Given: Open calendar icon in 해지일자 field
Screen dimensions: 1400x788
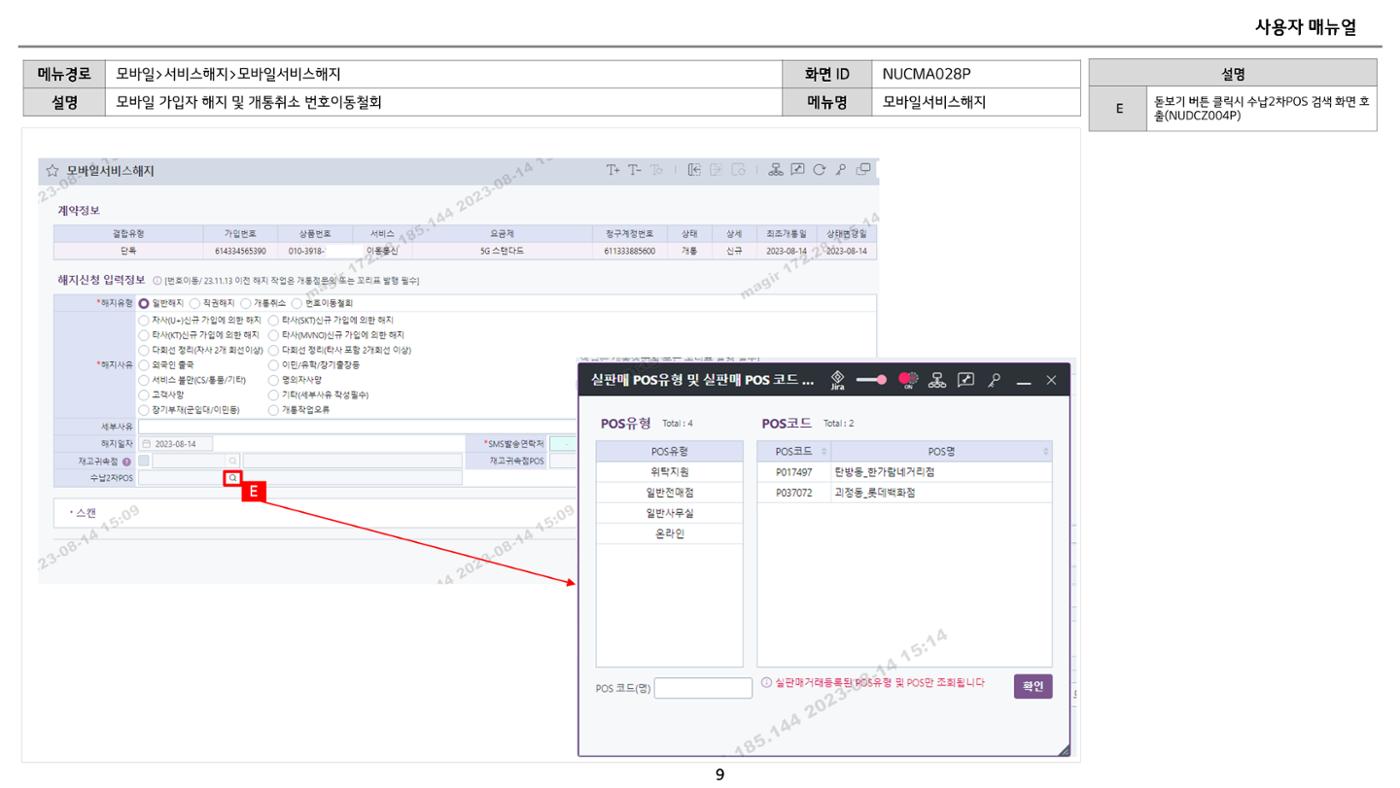Looking at the screenshot, I should (146, 444).
